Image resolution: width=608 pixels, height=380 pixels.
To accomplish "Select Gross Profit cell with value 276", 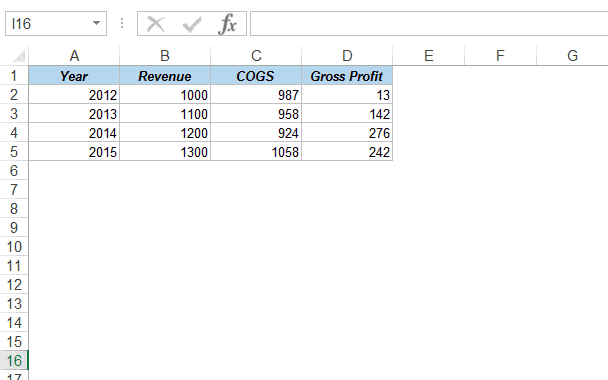I will [347, 133].
